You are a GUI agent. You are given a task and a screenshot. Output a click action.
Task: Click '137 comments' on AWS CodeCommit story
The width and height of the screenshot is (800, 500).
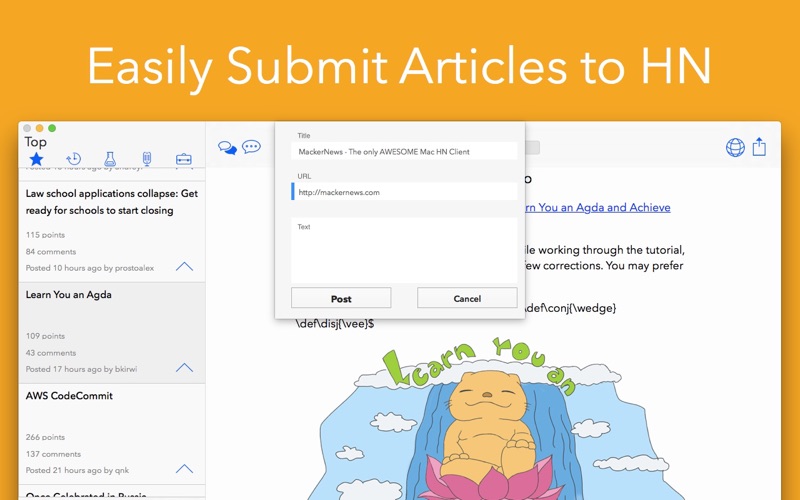click(x=53, y=454)
